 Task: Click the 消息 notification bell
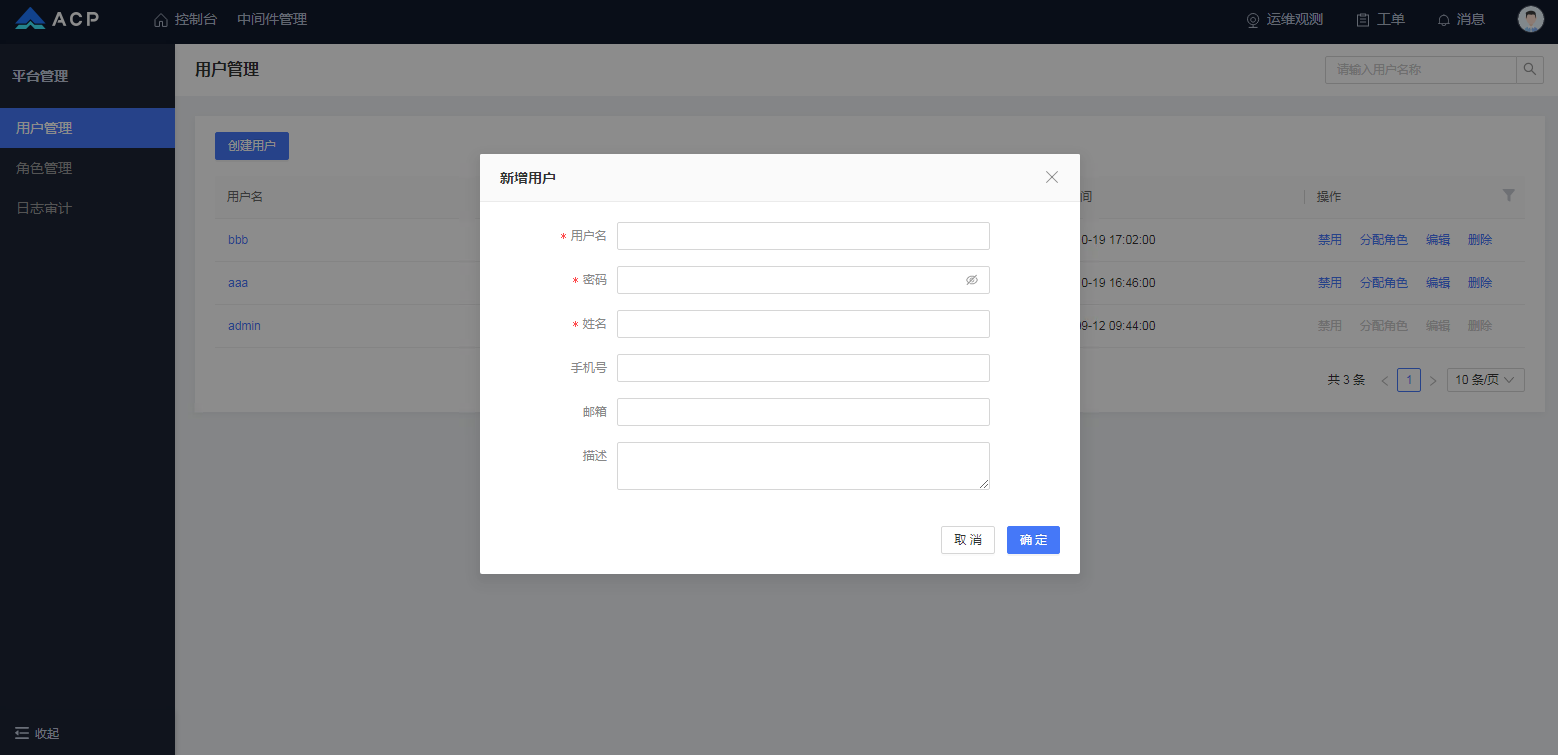[1443, 20]
